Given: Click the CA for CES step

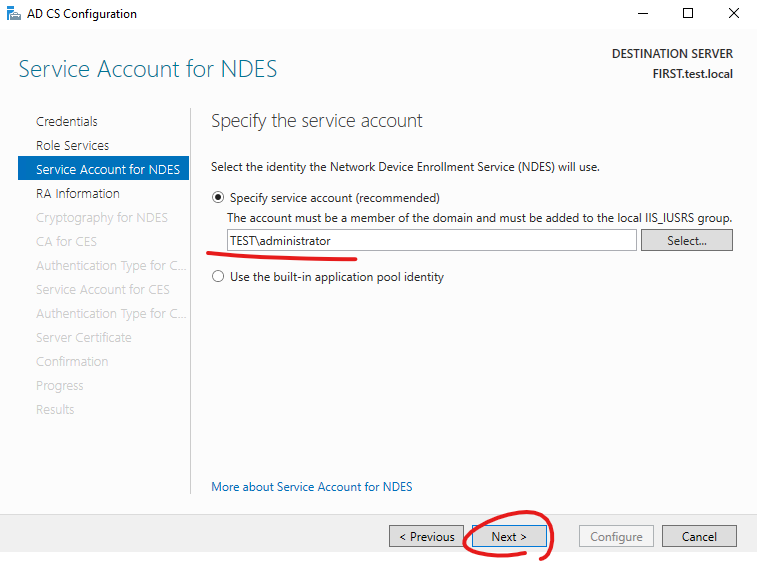Looking at the screenshot, I should tap(66, 241).
